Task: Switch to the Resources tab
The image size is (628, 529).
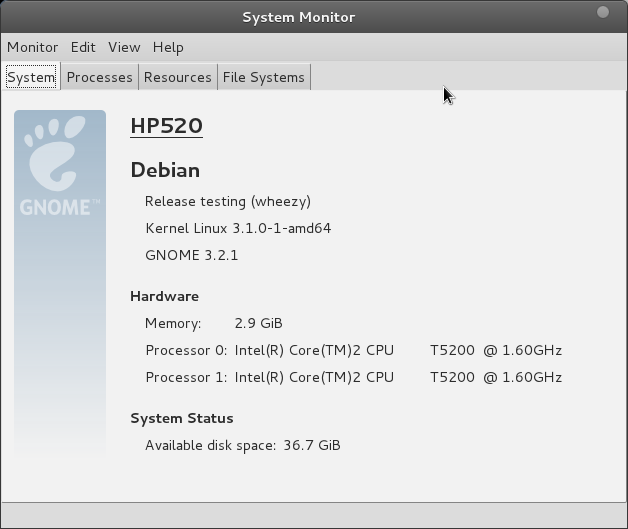Action: pyautogui.click(x=178, y=77)
